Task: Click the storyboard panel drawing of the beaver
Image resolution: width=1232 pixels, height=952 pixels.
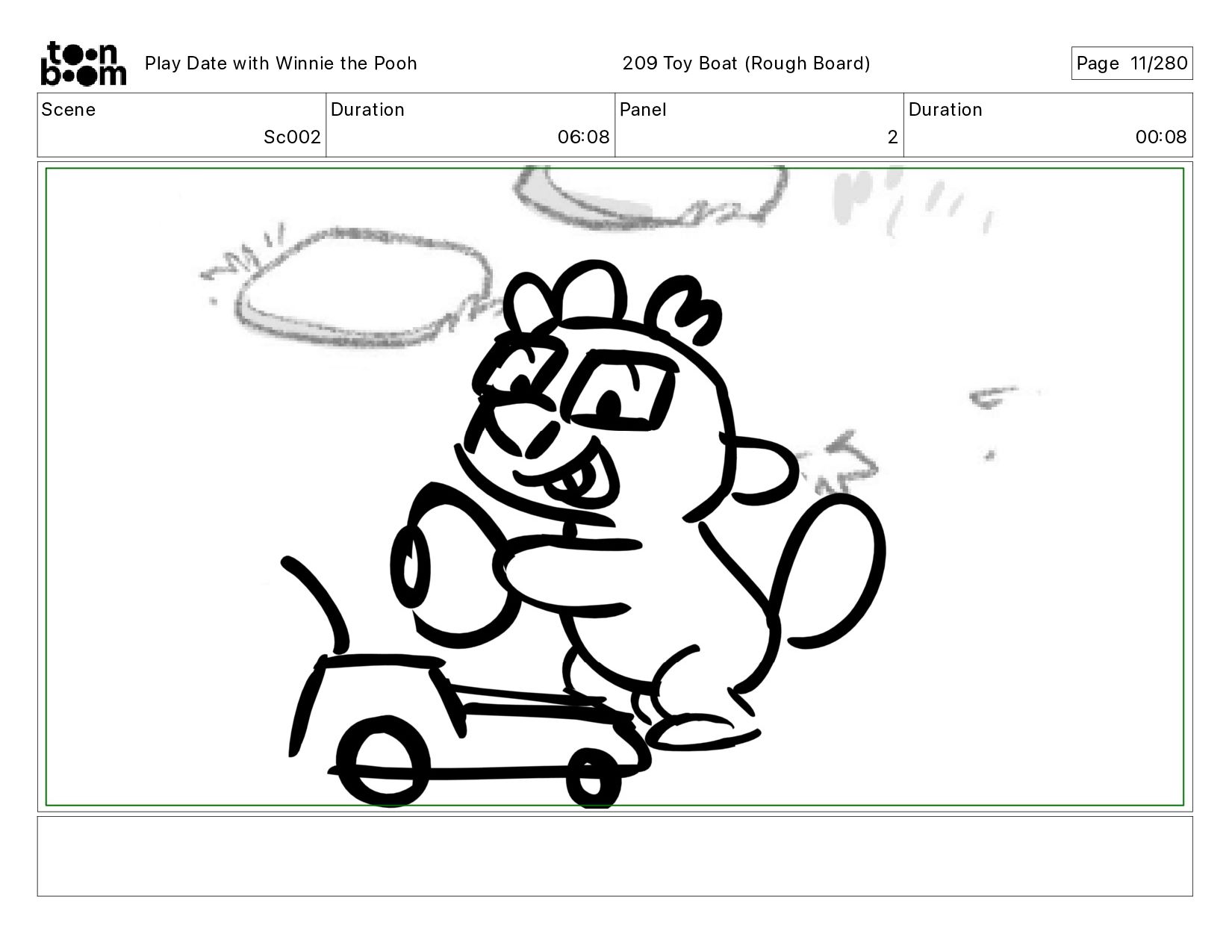Action: (615, 487)
